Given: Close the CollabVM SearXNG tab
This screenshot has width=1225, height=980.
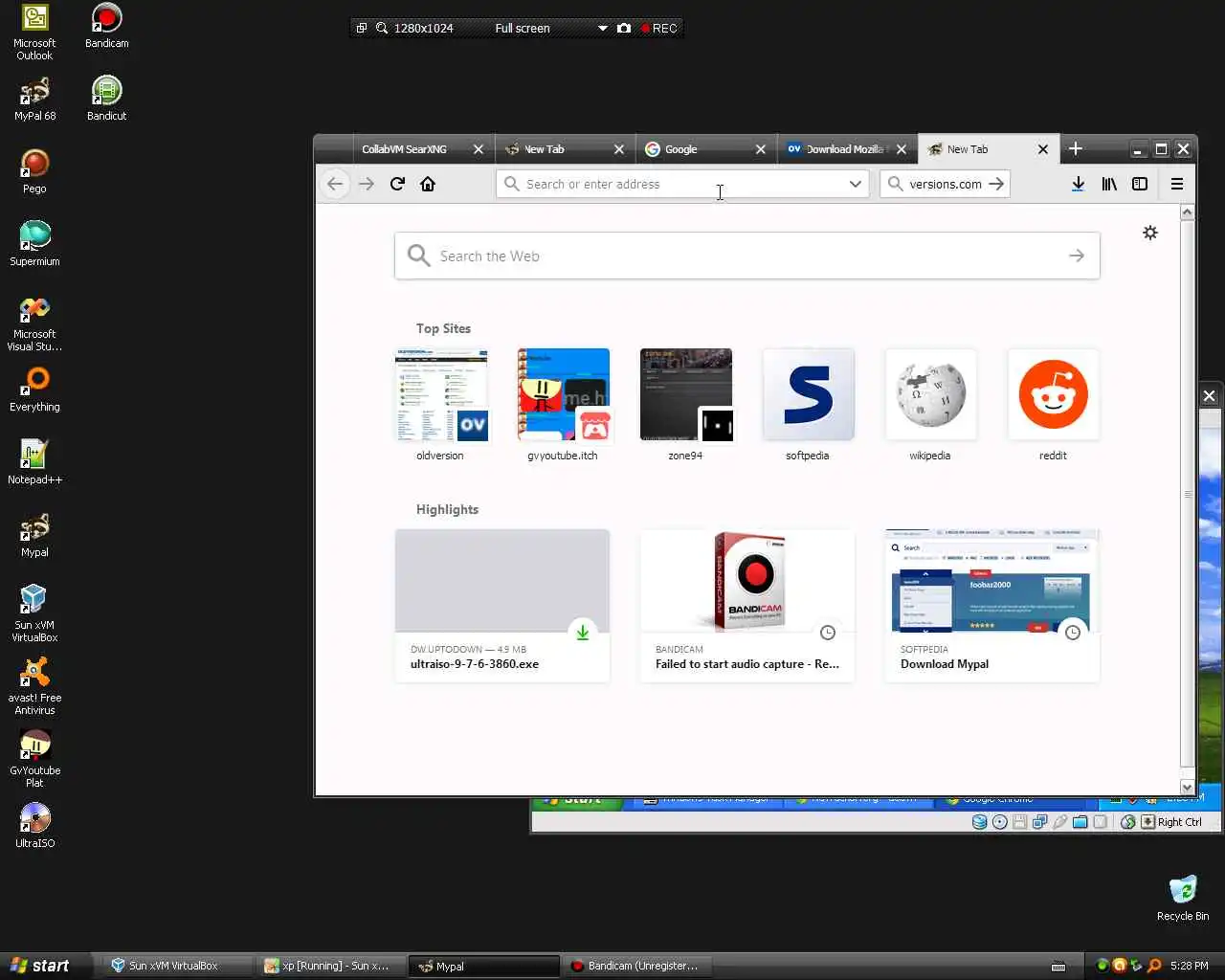Looking at the screenshot, I should coord(479,149).
